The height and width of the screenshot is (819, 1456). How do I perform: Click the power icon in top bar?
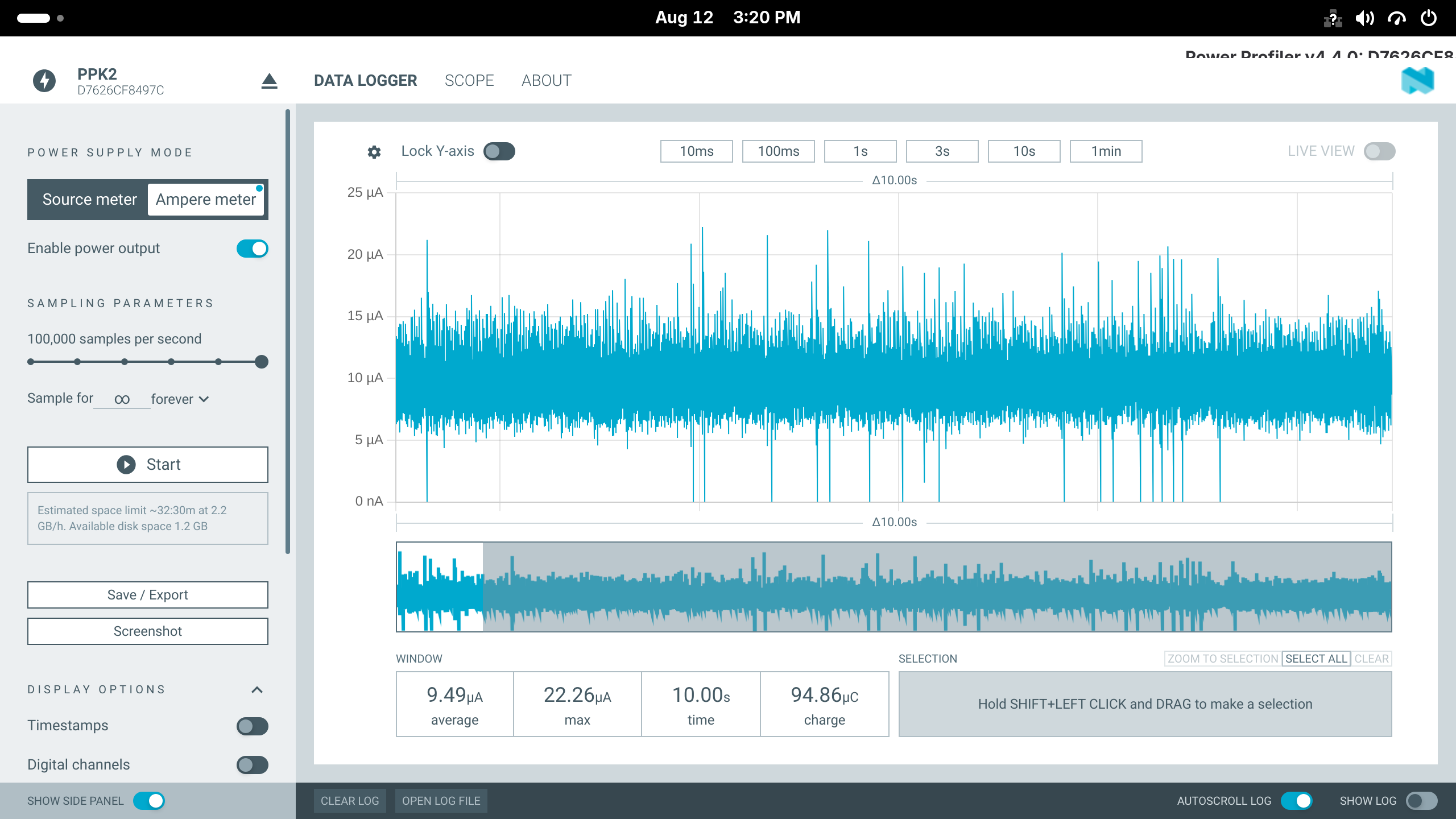(x=1429, y=18)
